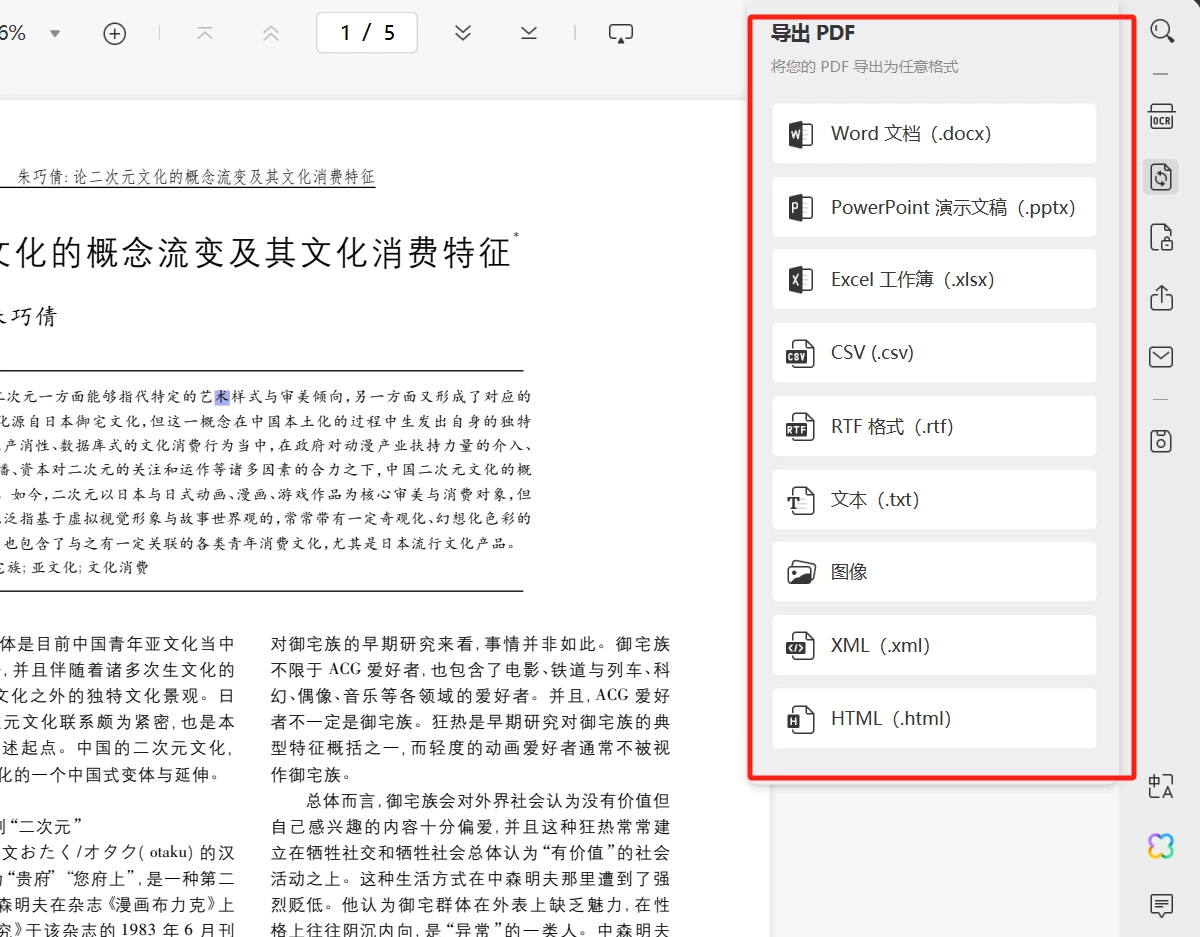Click the HTML file icon
This screenshot has height=937, width=1200.
pos(800,718)
